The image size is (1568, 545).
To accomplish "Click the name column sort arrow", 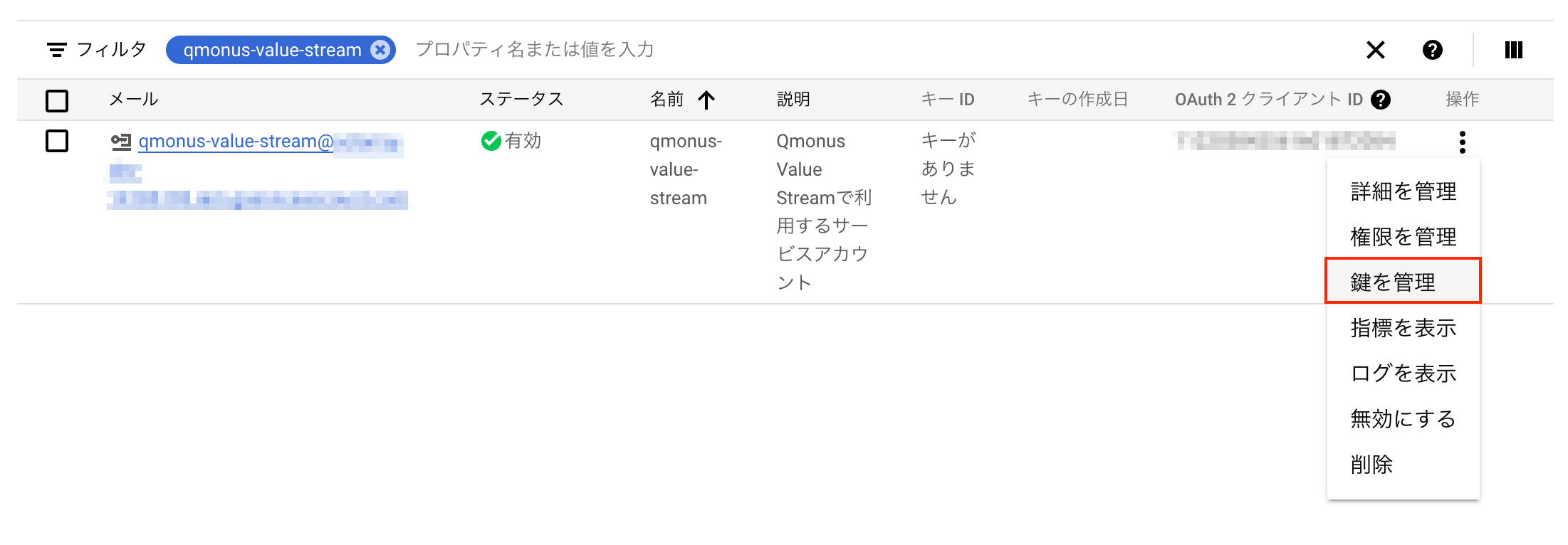I will point(706,100).
